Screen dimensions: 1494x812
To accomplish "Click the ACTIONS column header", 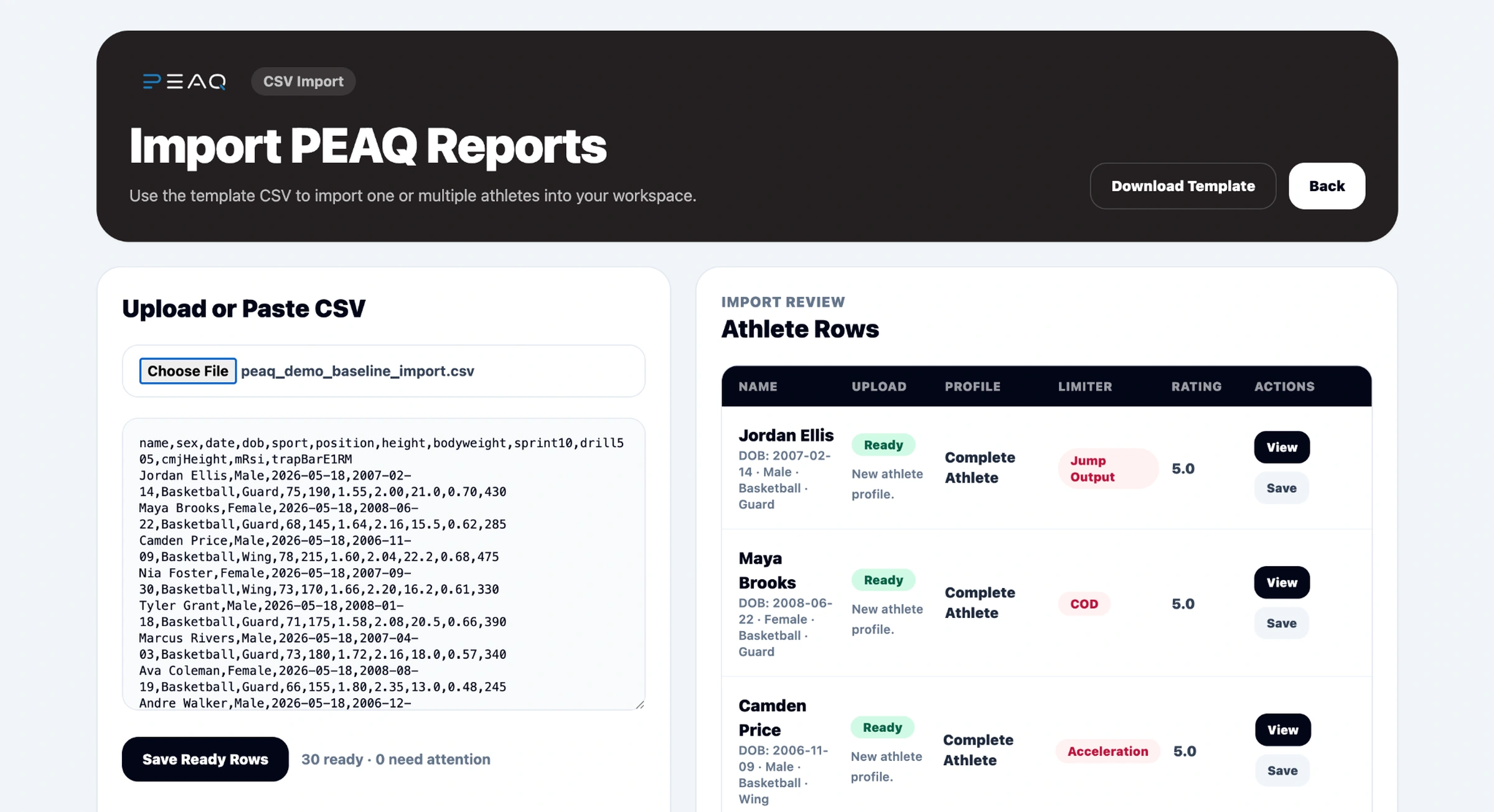I will coord(1284,386).
